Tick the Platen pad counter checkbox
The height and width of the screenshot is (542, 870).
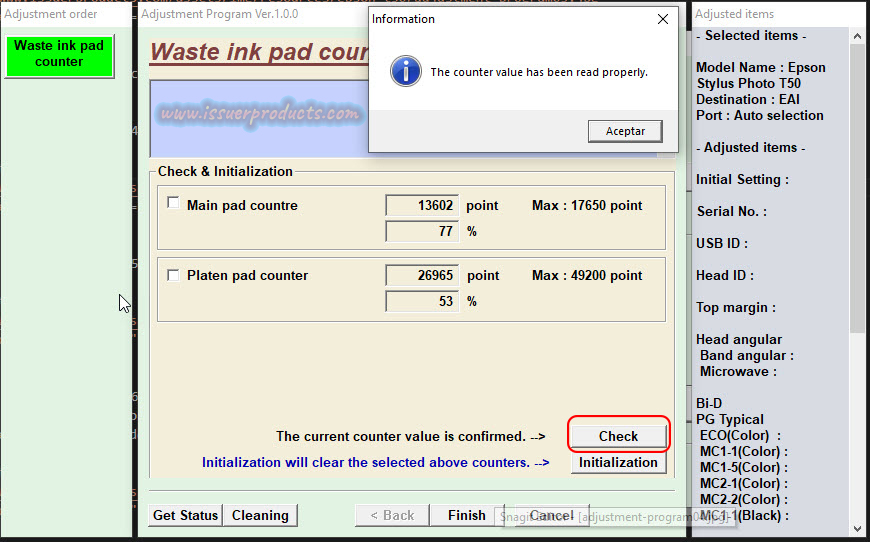(173, 275)
